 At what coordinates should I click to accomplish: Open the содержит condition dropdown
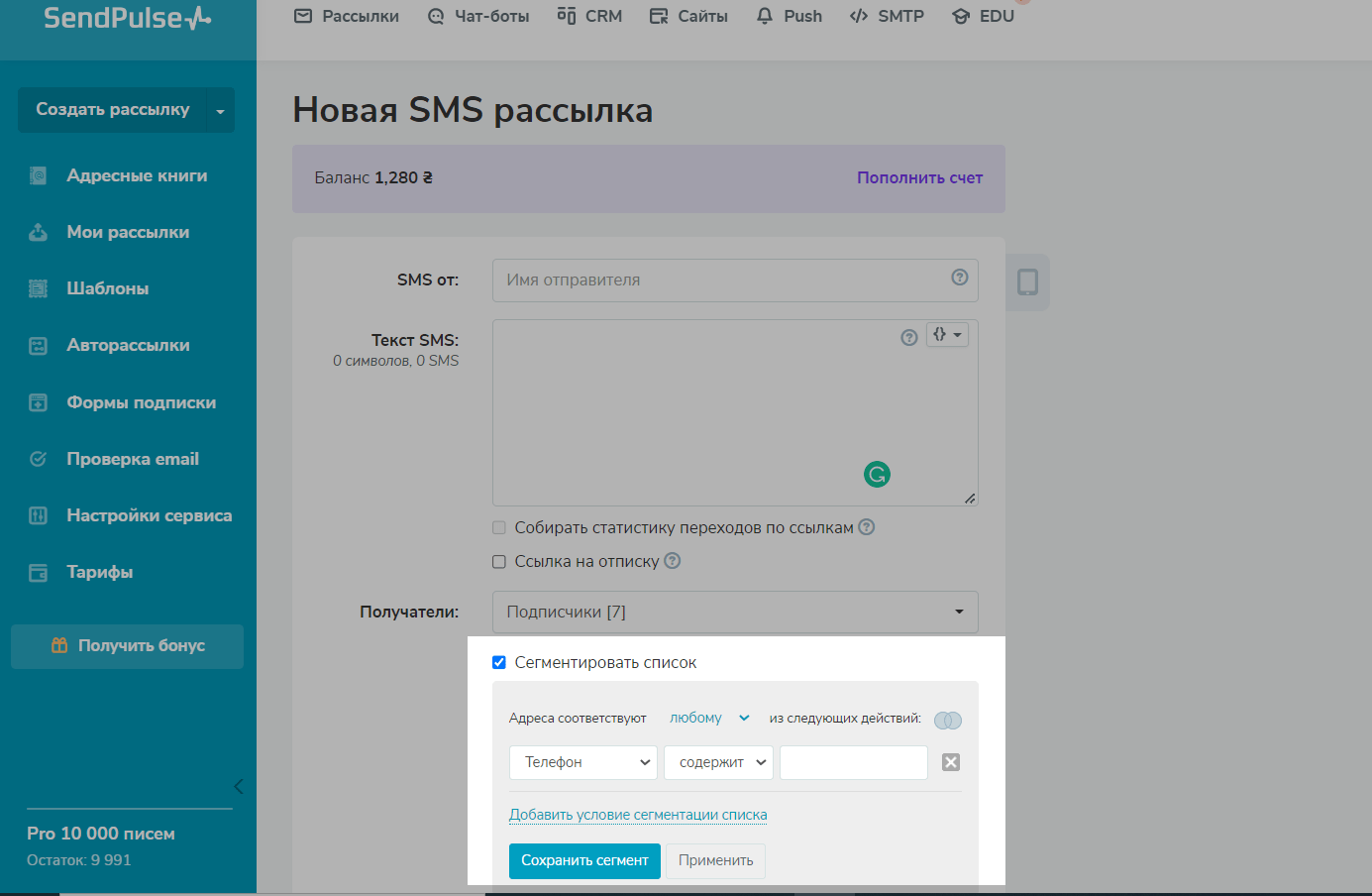(x=717, y=762)
